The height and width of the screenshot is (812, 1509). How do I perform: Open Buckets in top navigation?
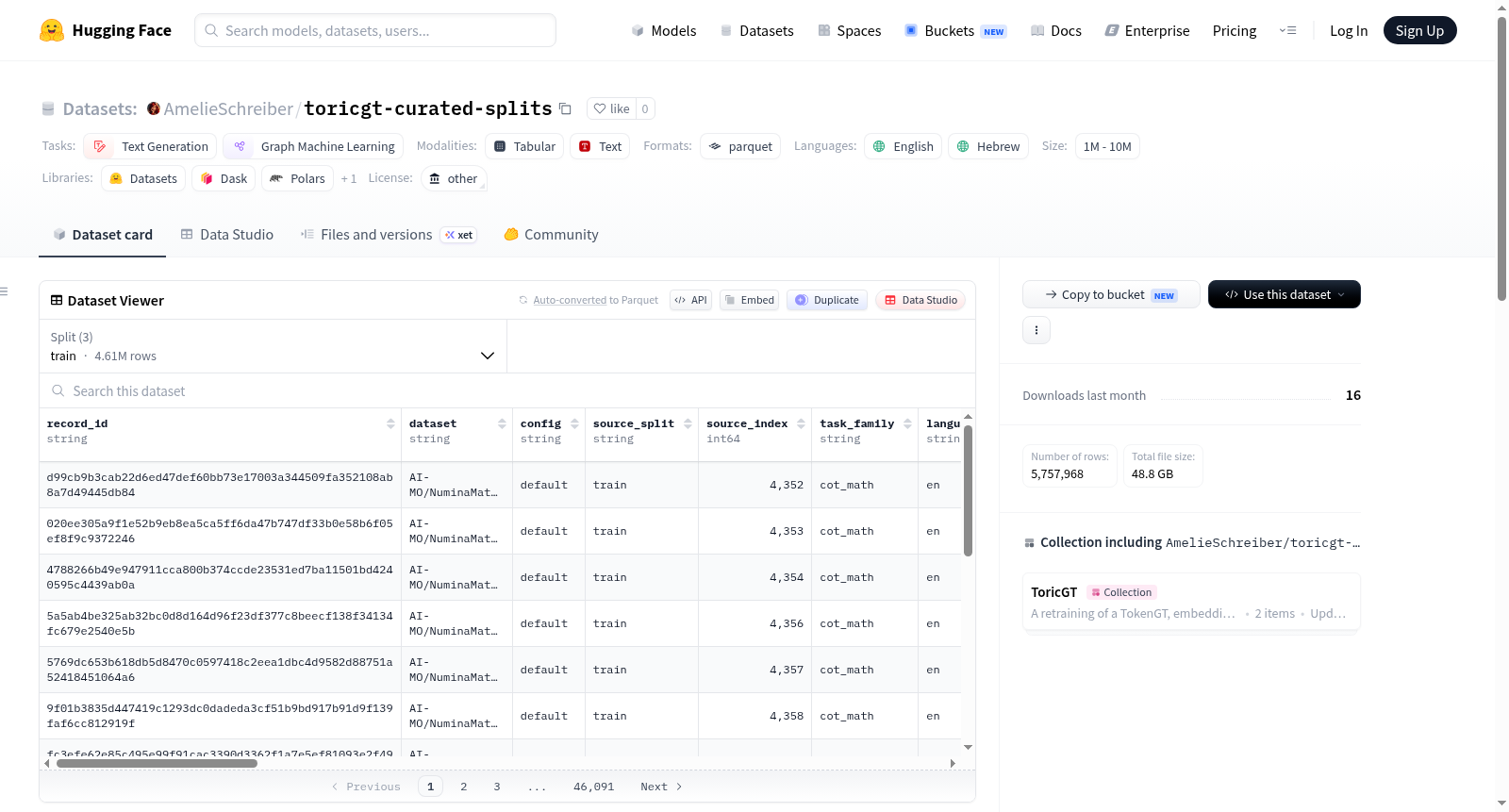(955, 30)
